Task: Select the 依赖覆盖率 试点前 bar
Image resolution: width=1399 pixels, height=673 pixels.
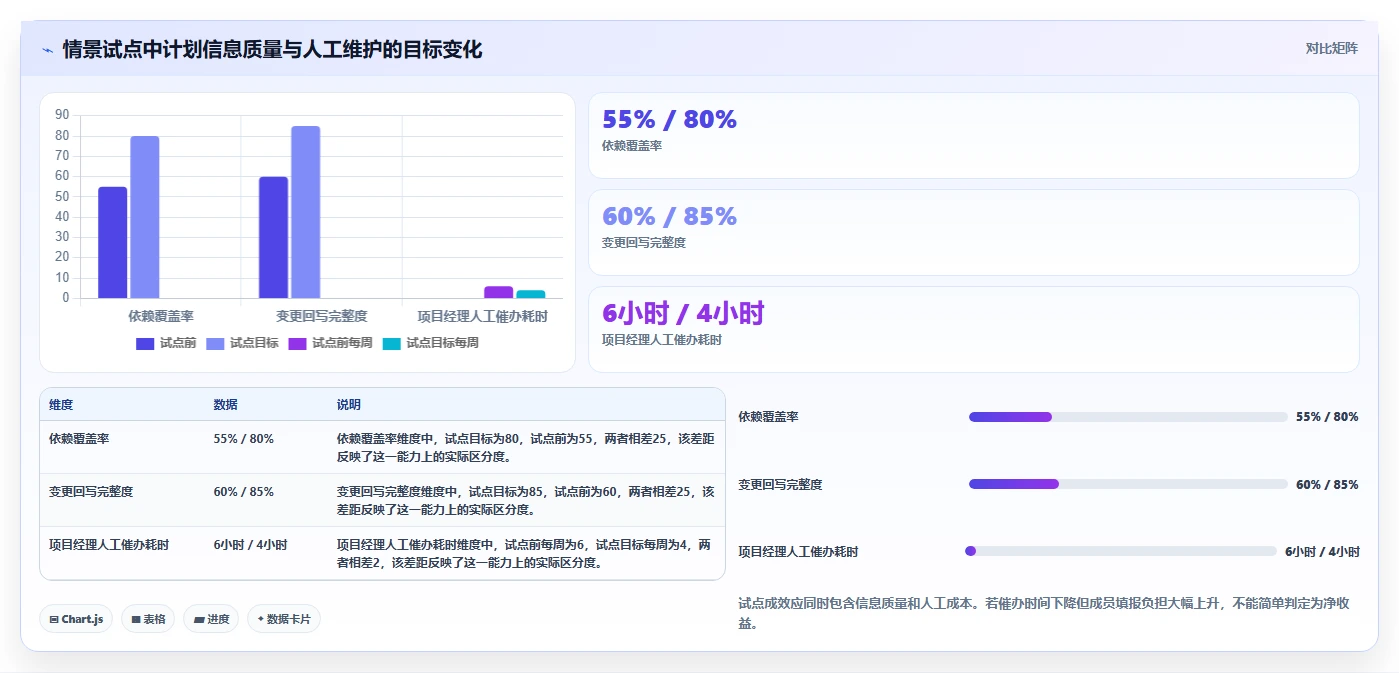Action: pyautogui.click(x=112, y=242)
